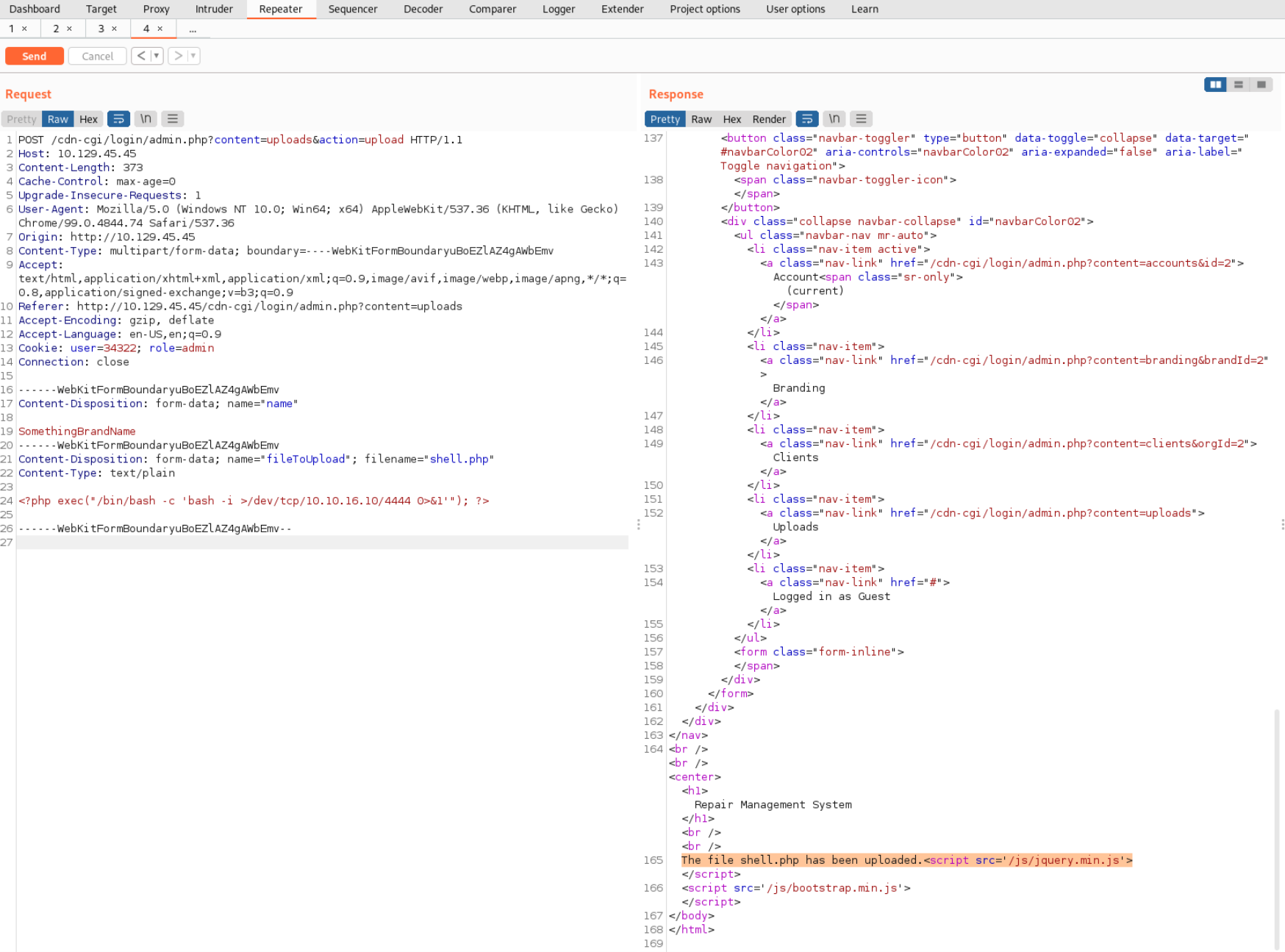Viewport: 1285px width, 952px height.
Task: Click the Cookie header line
Action: coord(116,348)
